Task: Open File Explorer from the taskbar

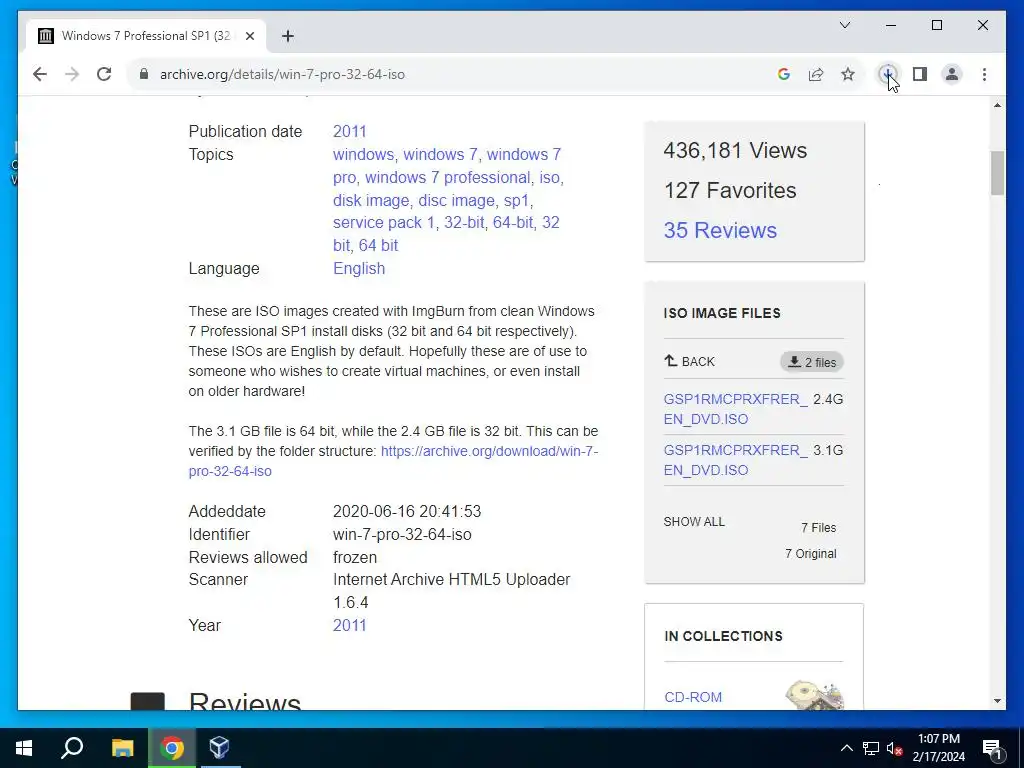Action: 122,748
